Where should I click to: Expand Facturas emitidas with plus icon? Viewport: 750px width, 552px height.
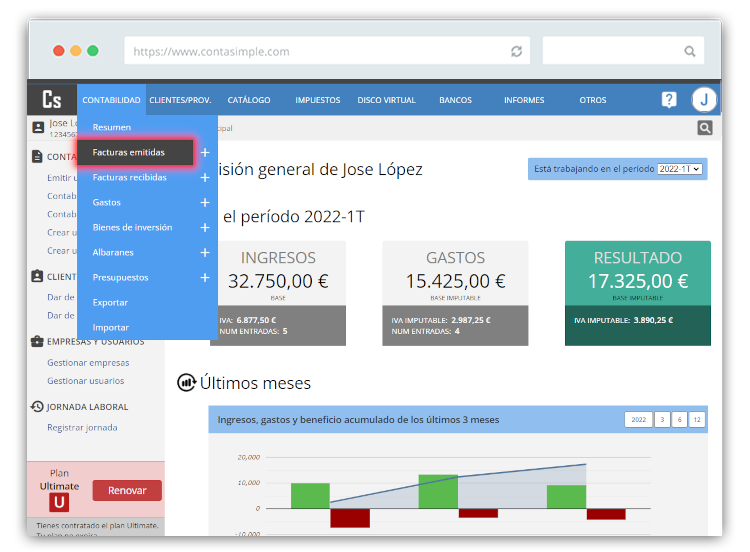coord(205,153)
